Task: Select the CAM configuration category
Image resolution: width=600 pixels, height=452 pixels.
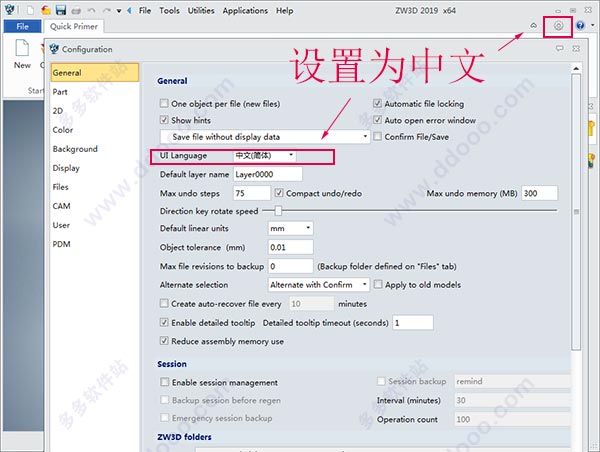Action: click(x=61, y=206)
